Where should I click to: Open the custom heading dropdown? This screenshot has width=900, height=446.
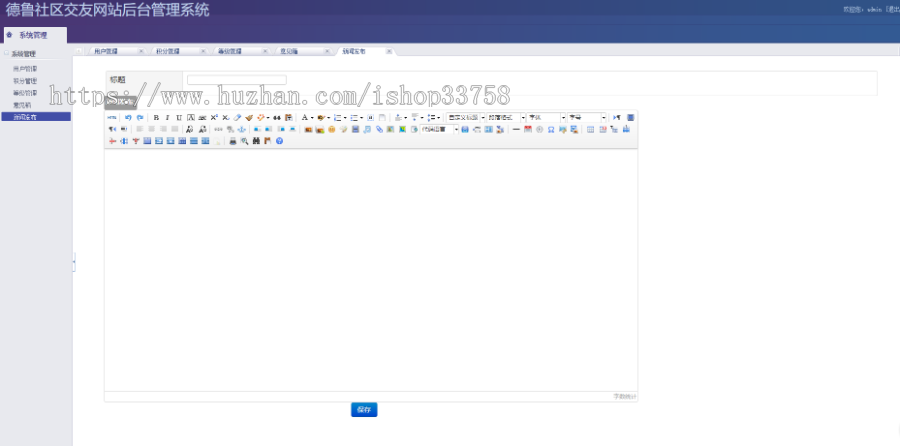465,118
